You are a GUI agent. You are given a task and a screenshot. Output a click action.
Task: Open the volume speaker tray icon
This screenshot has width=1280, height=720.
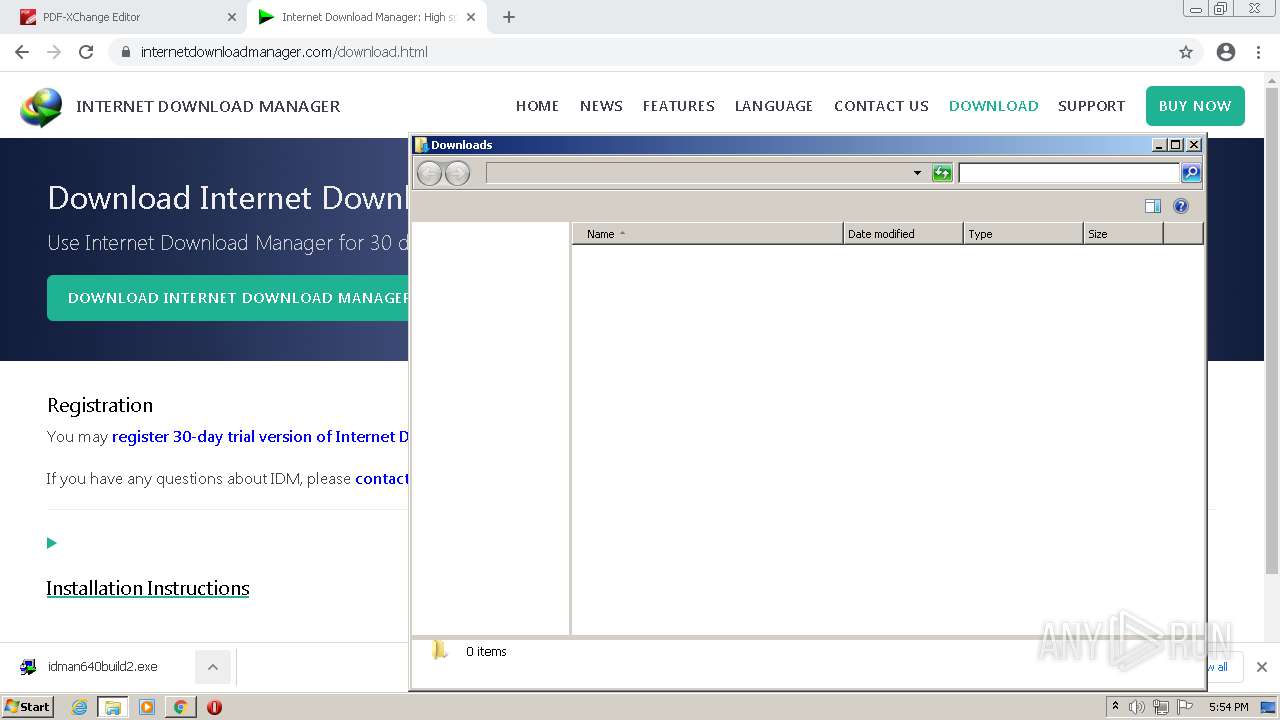[1137, 707]
